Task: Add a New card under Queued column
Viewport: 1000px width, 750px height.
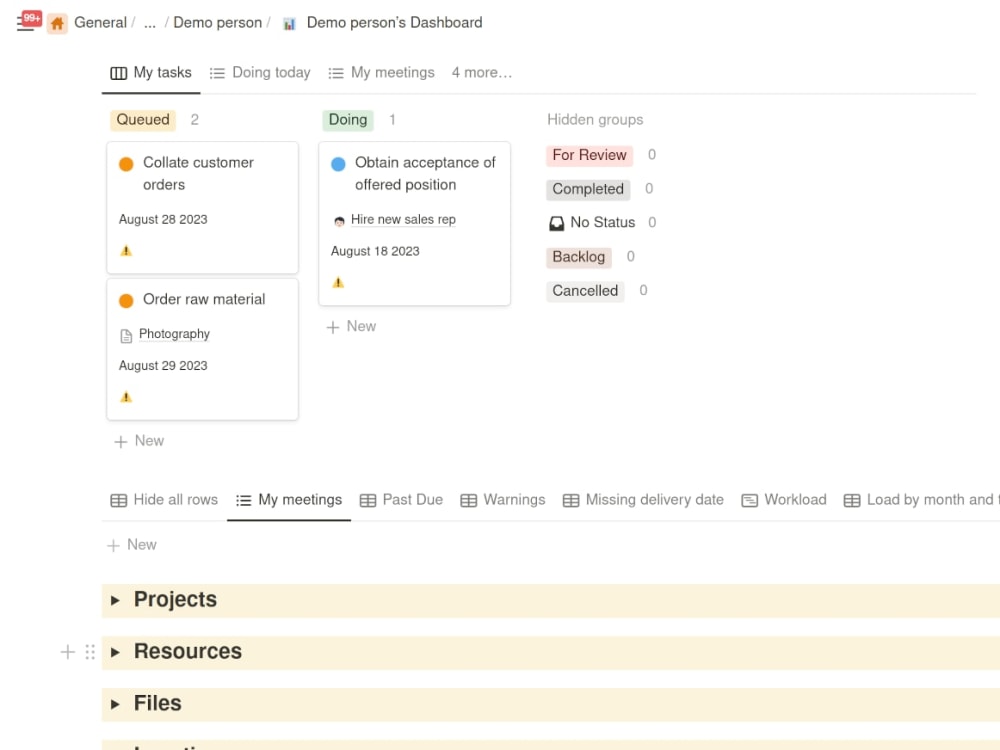Action: (140, 441)
